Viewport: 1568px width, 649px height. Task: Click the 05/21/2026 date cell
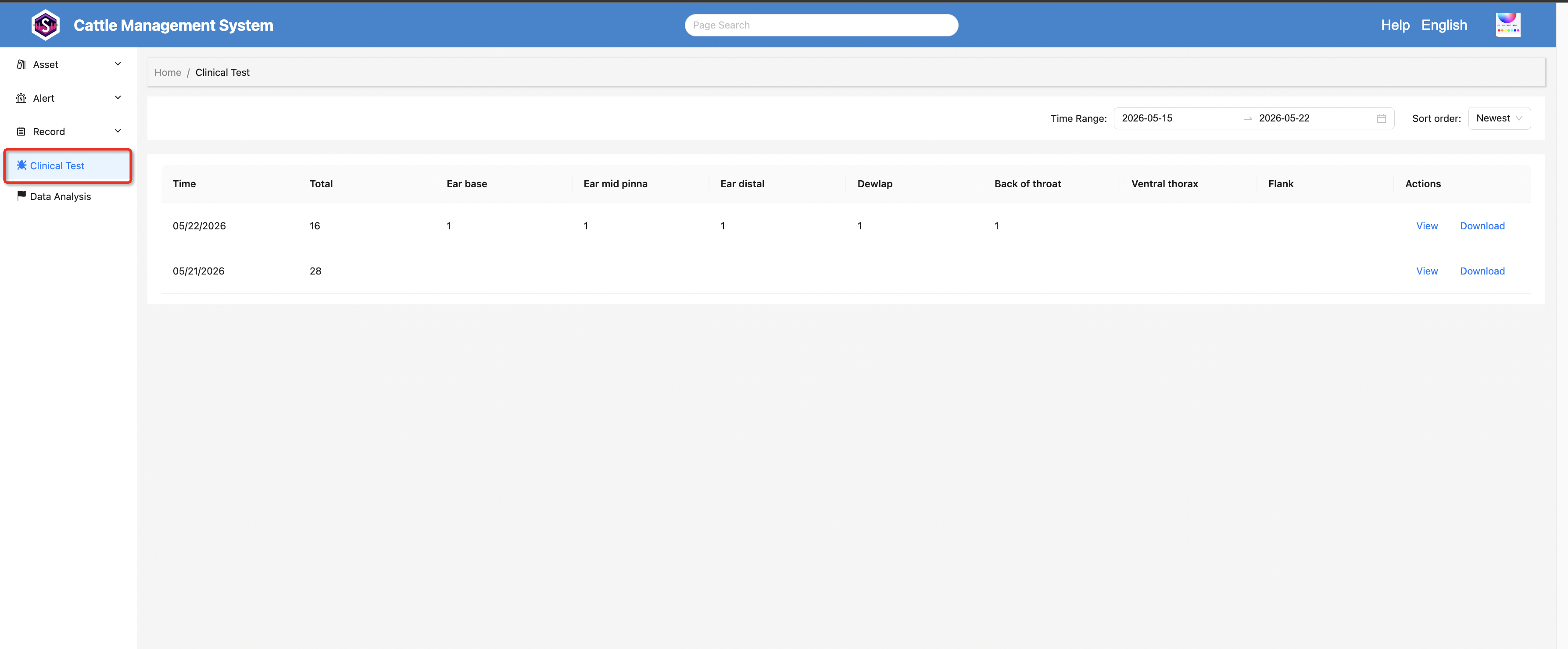tap(198, 271)
